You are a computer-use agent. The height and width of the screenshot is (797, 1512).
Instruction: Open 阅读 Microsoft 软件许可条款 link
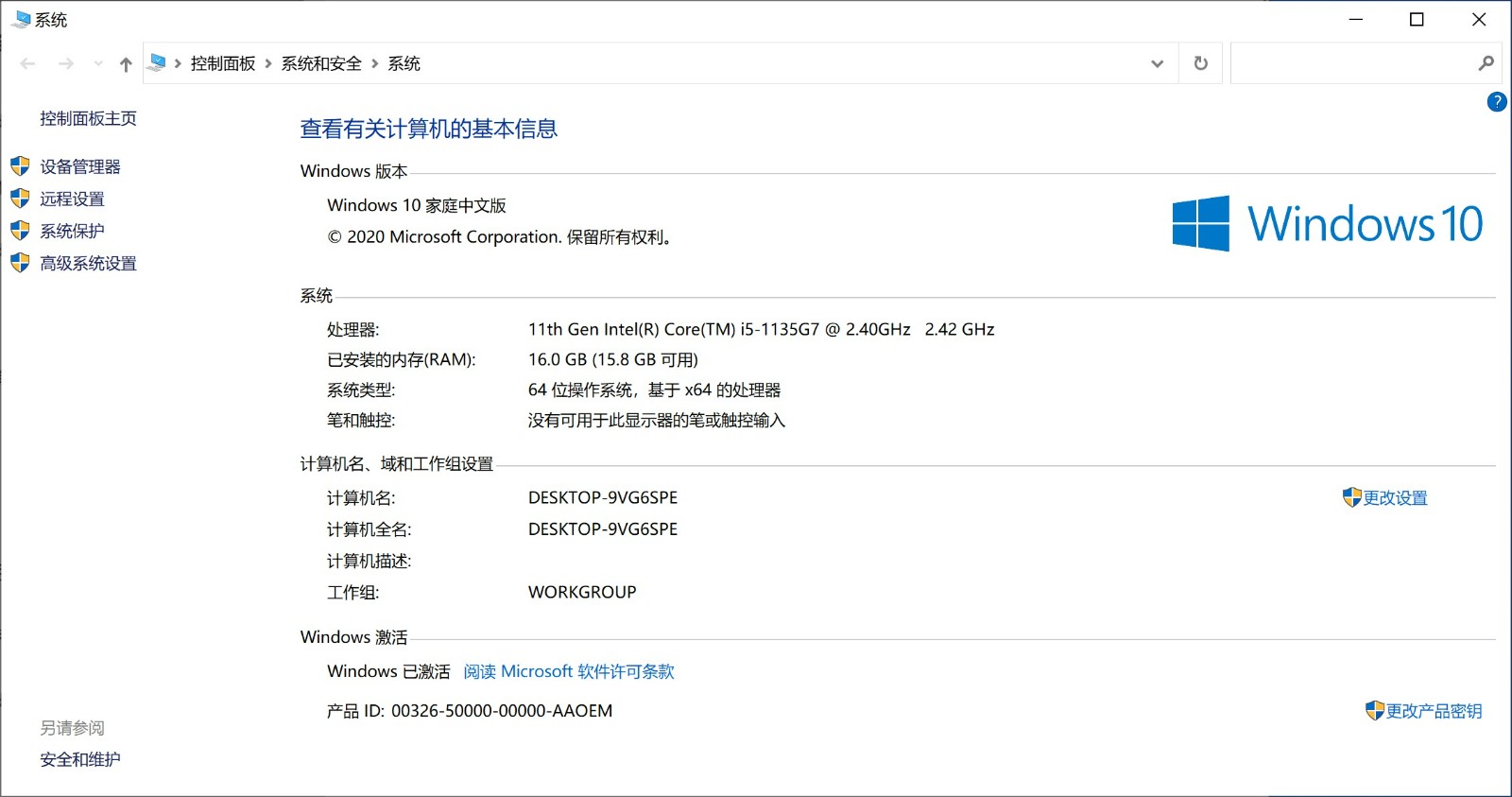click(569, 671)
